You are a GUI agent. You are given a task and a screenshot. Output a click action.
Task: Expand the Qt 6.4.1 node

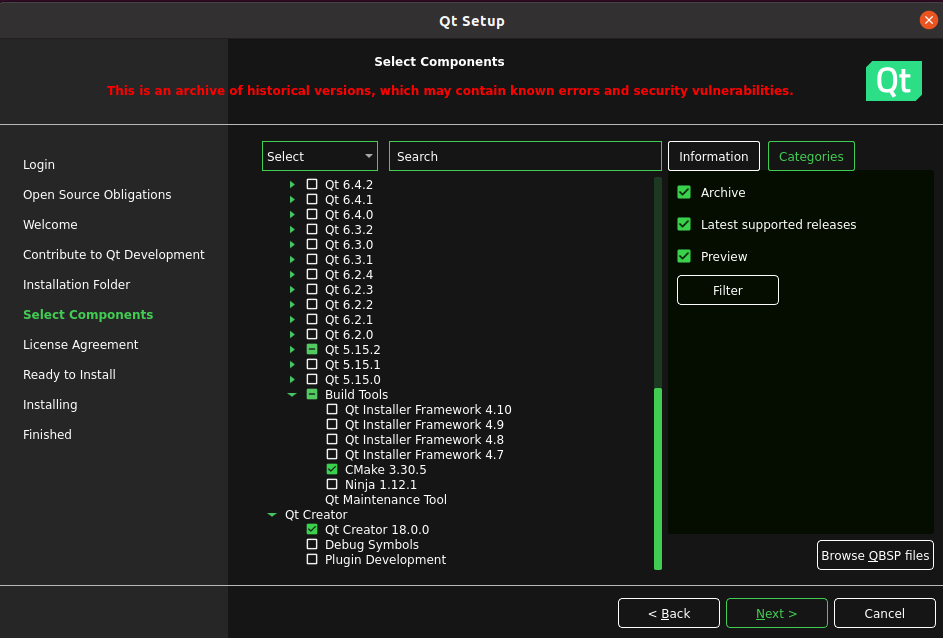tap(292, 200)
